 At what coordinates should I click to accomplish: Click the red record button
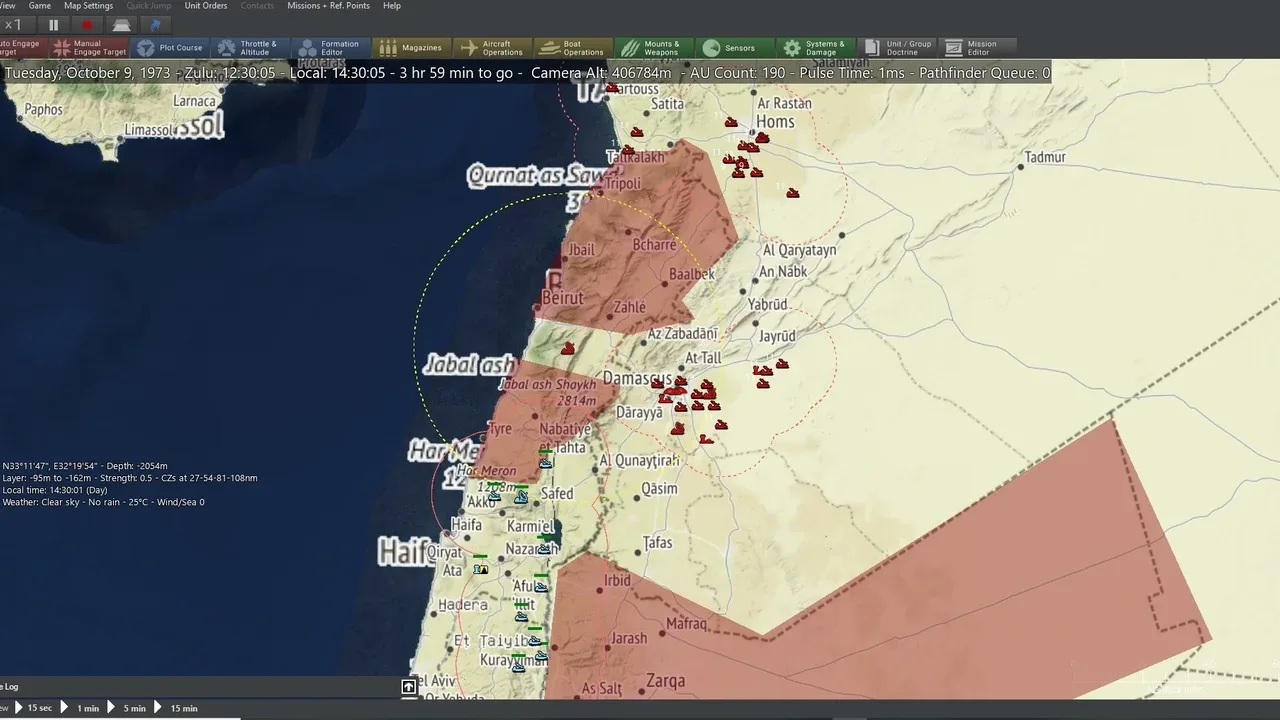coord(87,25)
